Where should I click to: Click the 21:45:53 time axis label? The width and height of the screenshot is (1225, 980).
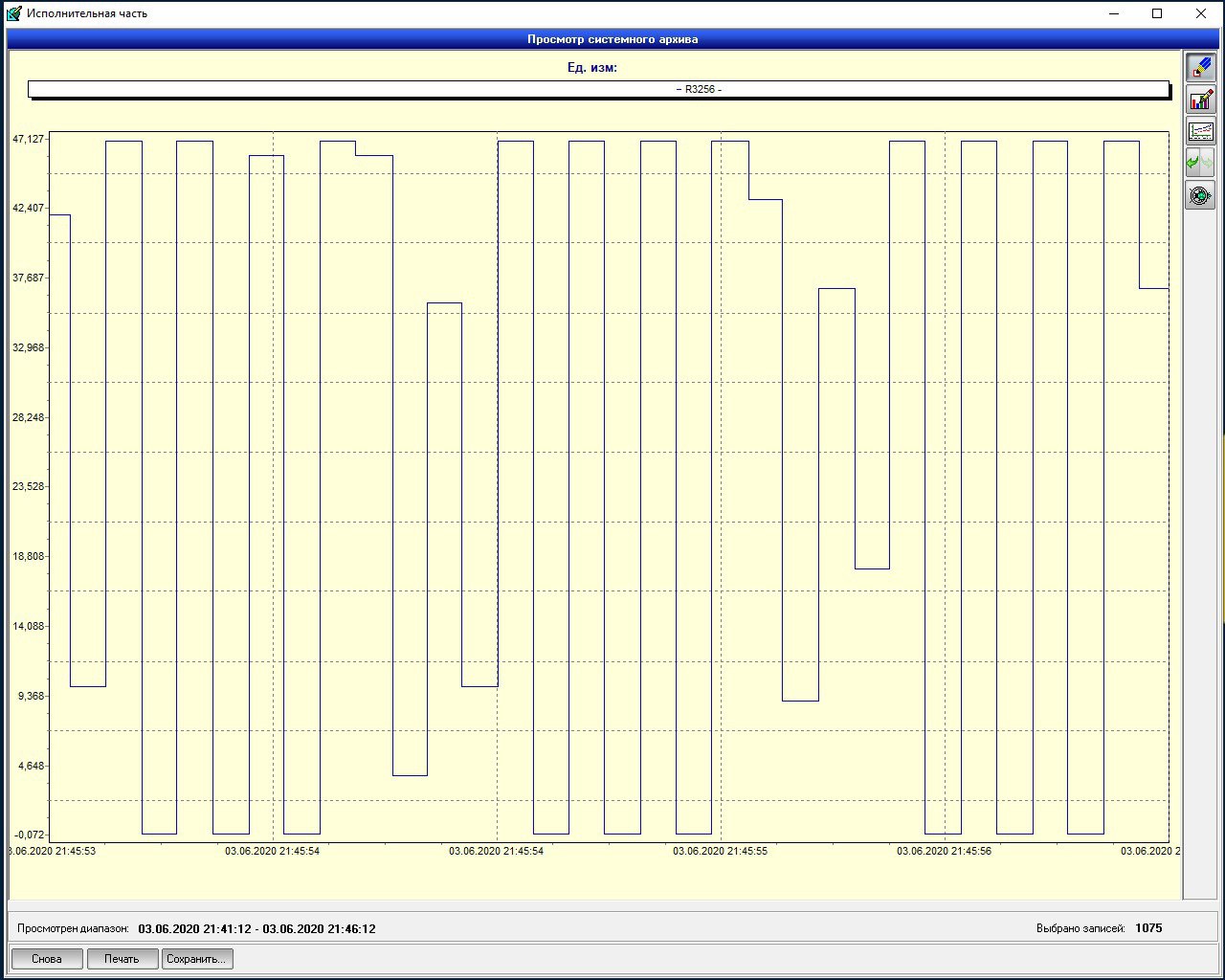52,851
